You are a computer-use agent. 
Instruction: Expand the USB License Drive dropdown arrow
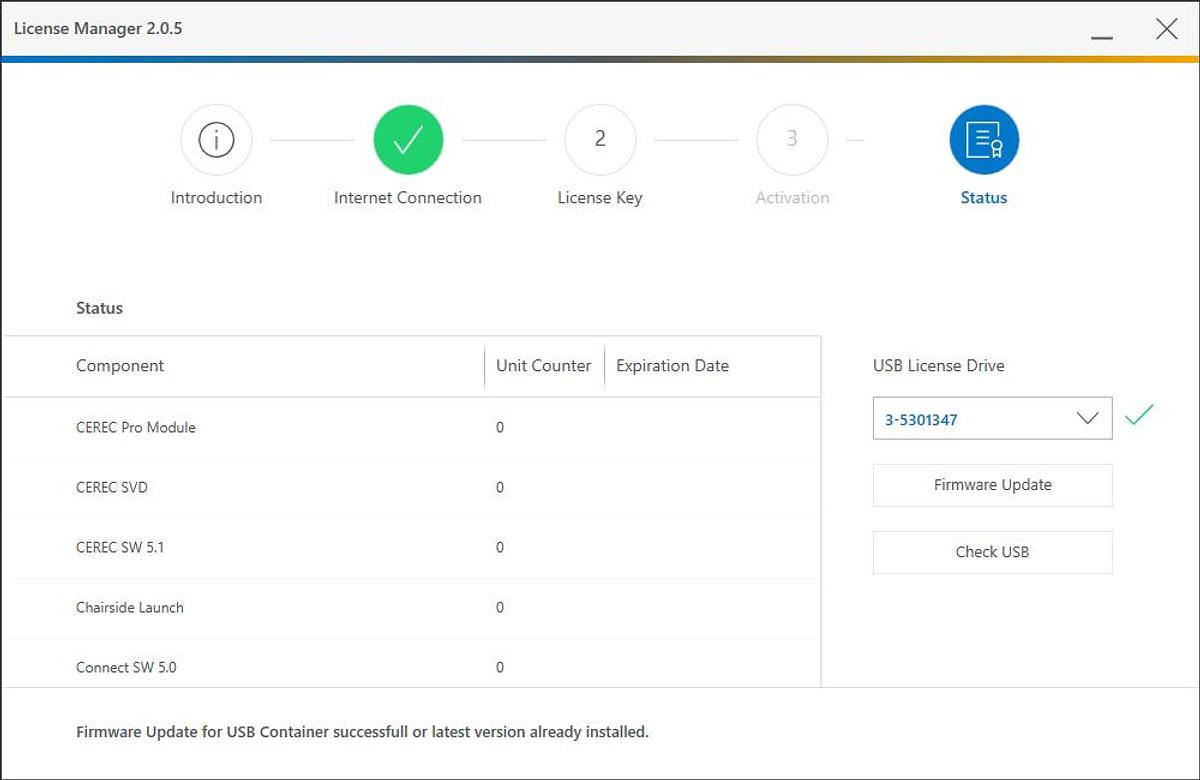[x=1087, y=419]
